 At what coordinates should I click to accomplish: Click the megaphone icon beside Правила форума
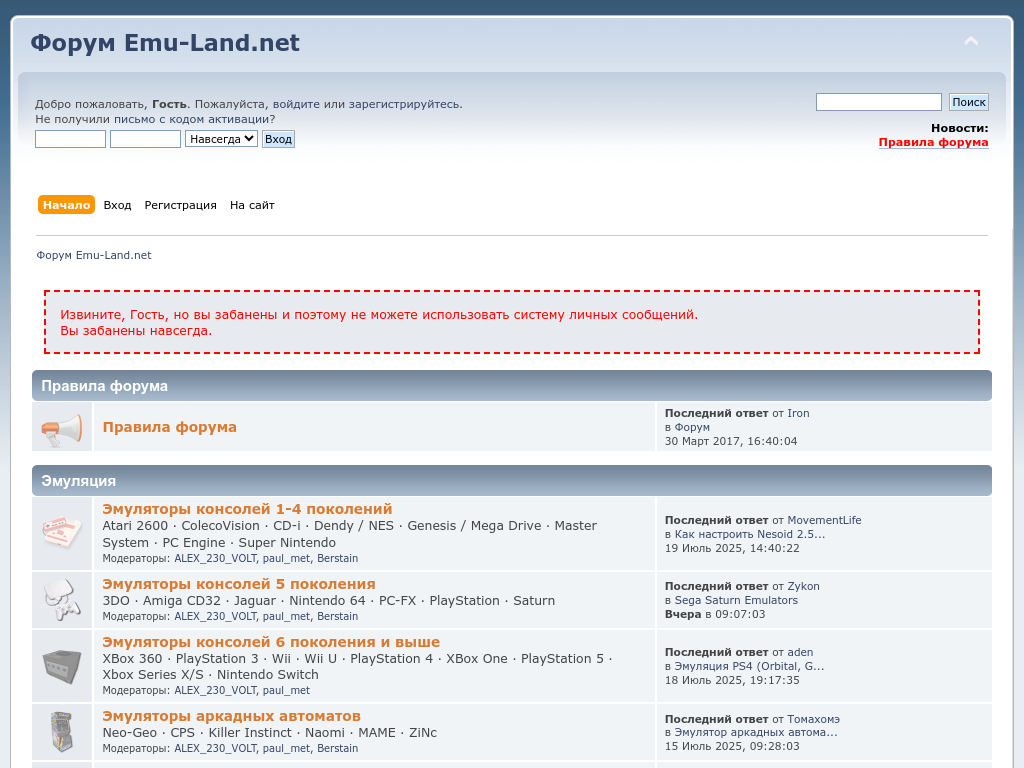click(62, 428)
